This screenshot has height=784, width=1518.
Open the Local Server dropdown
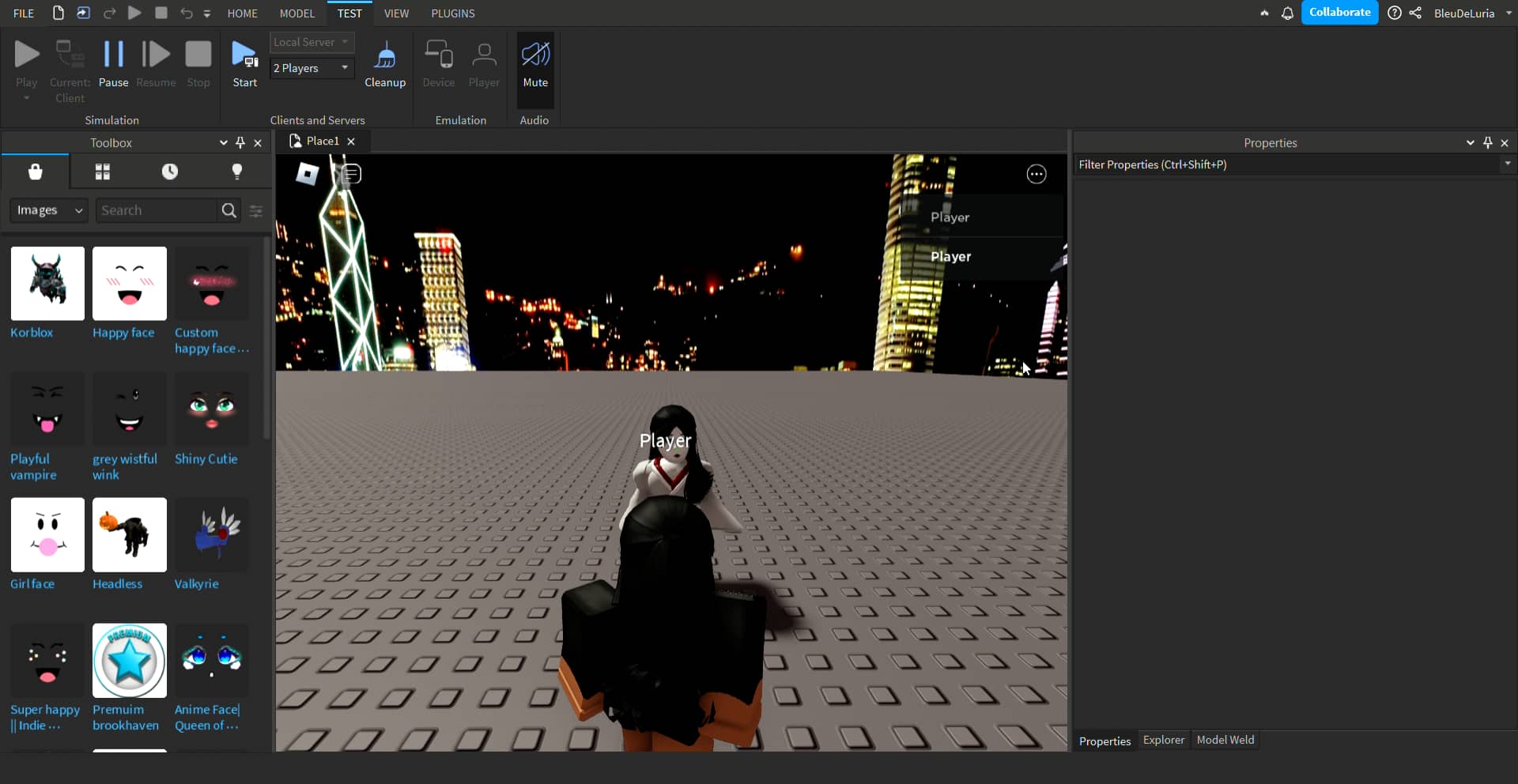coord(312,43)
